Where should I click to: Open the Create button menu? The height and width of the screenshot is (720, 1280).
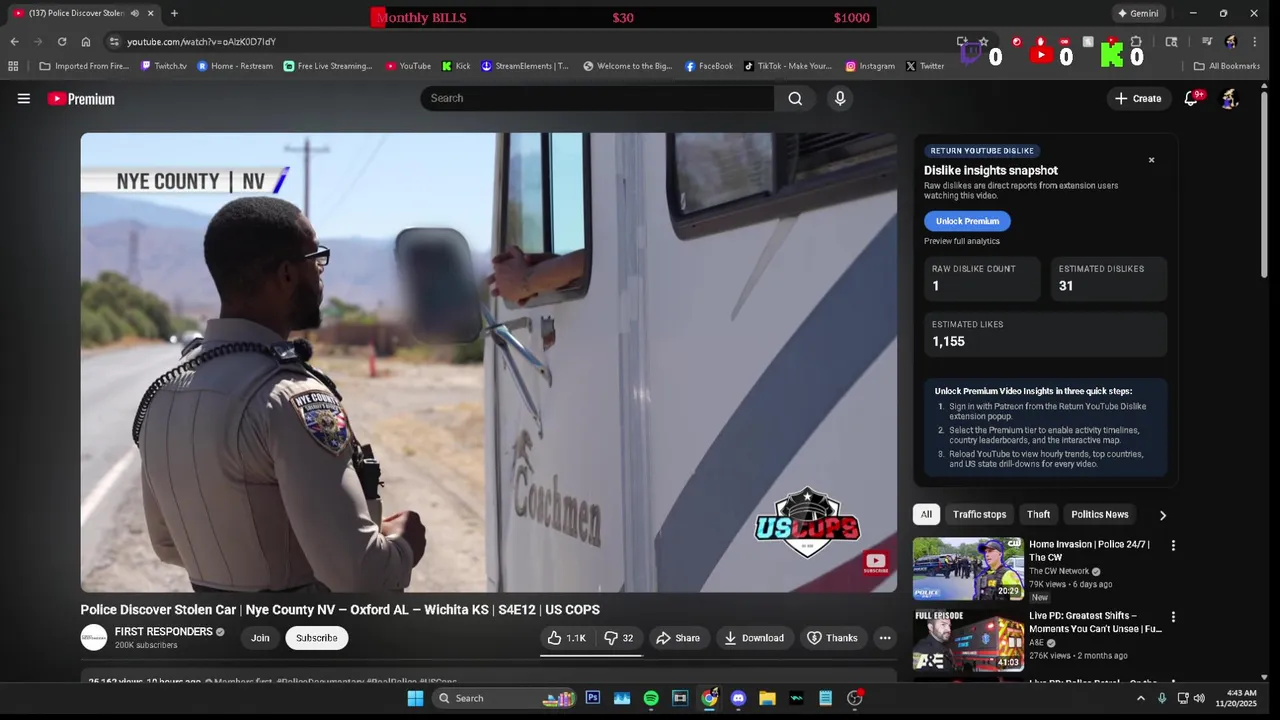click(1137, 98)
